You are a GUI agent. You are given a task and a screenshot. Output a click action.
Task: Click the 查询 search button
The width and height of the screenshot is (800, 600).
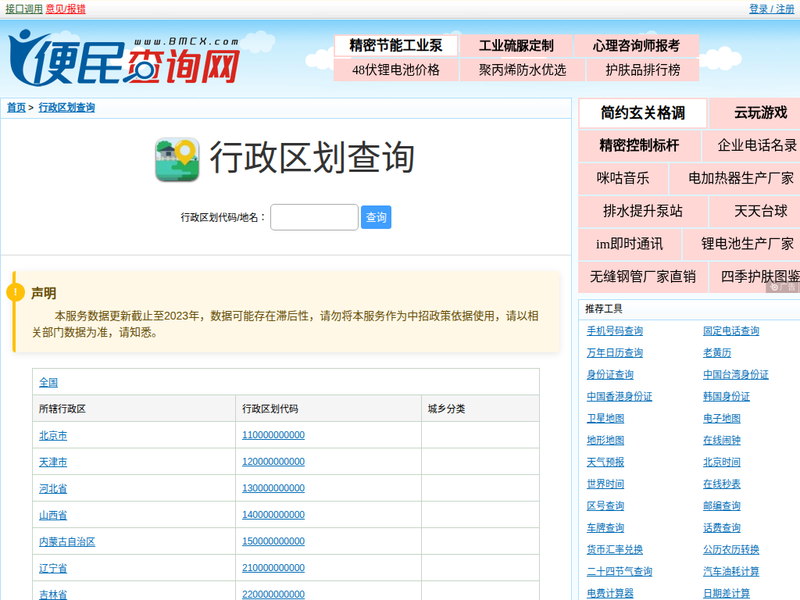[376, 217]
